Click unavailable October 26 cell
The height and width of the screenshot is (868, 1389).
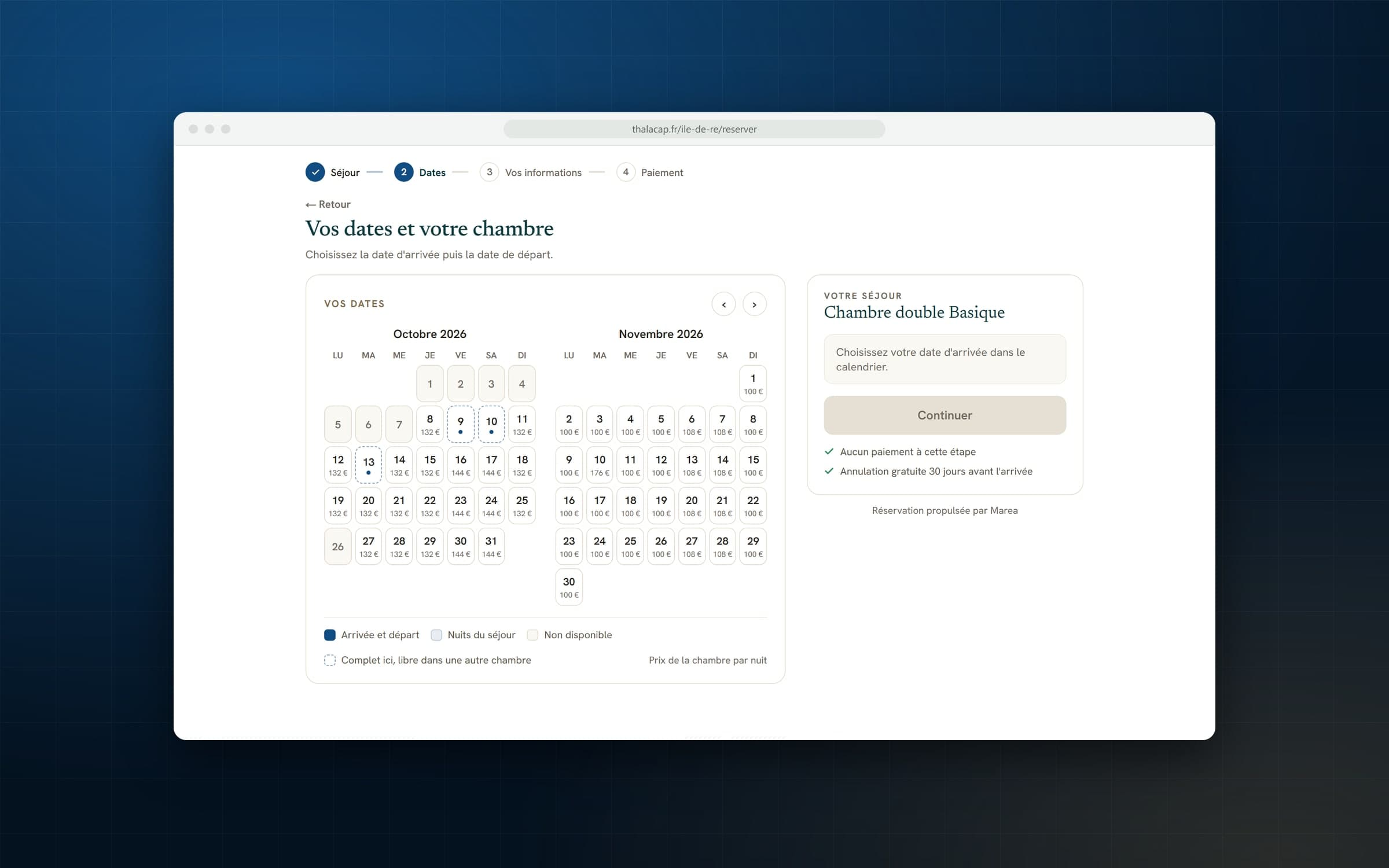point(338,546)
